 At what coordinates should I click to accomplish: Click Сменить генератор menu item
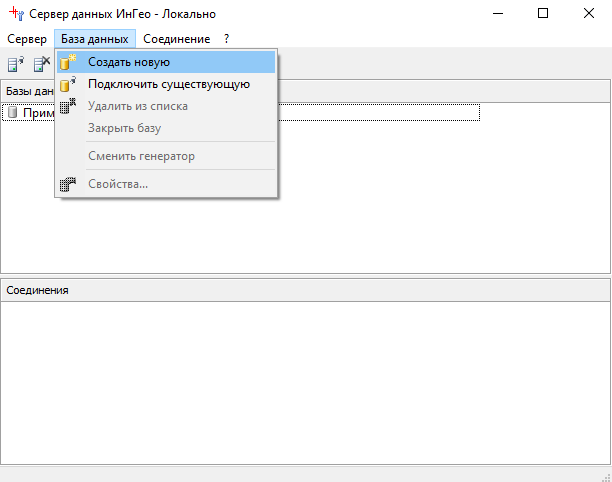tap(166, 156)
